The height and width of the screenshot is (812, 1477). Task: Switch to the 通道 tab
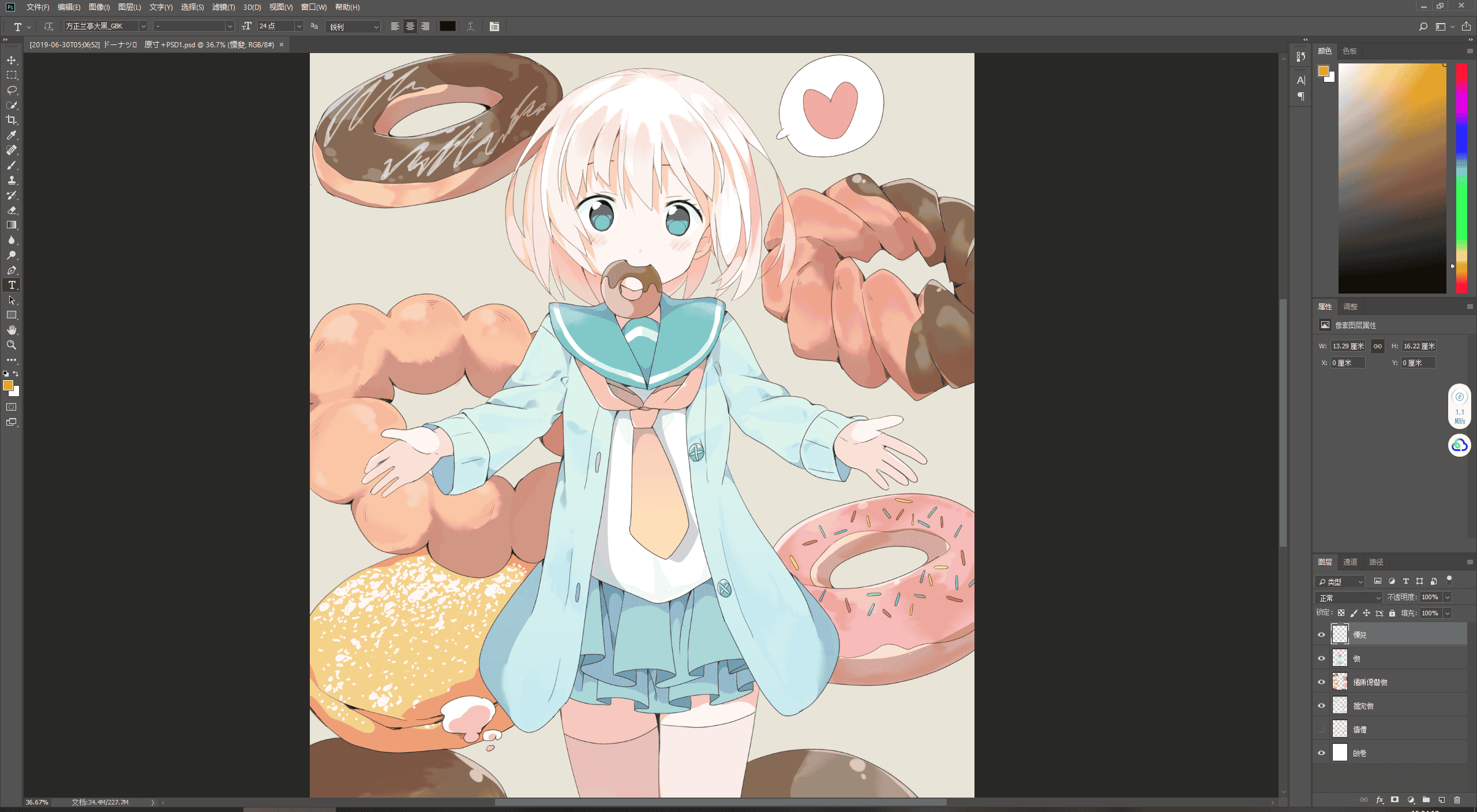1350,562
